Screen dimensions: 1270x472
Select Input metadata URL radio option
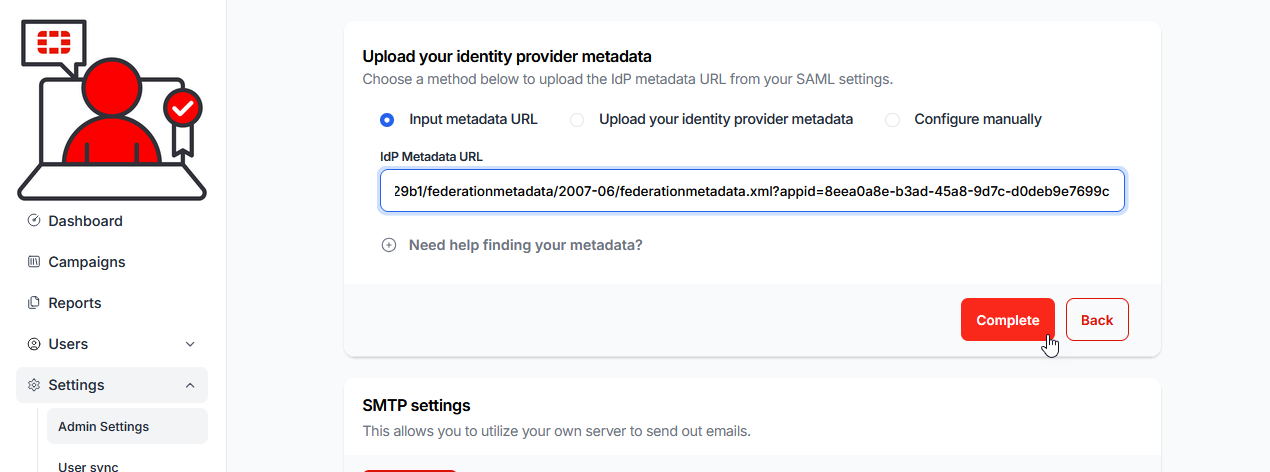[x=387, y=120]
